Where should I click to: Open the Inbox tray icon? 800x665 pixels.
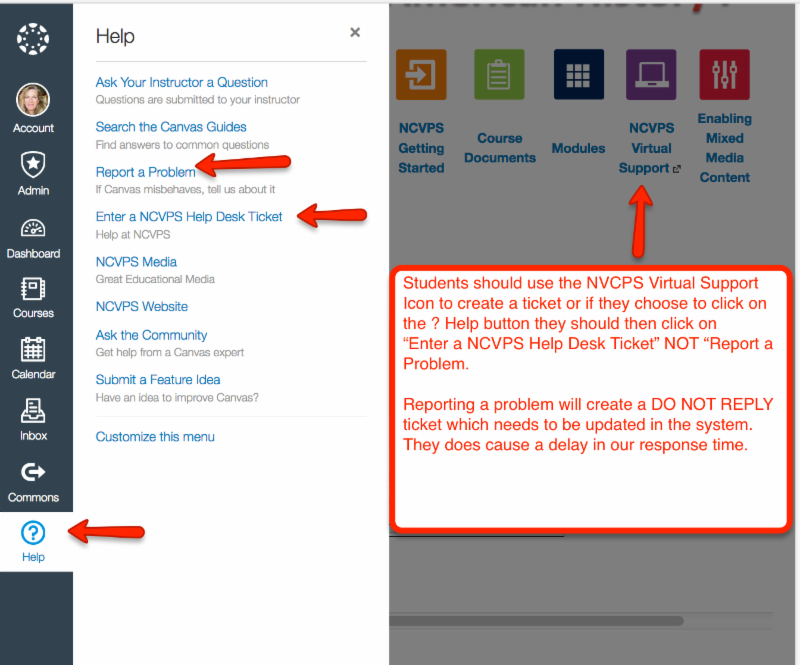pos(33,411)
